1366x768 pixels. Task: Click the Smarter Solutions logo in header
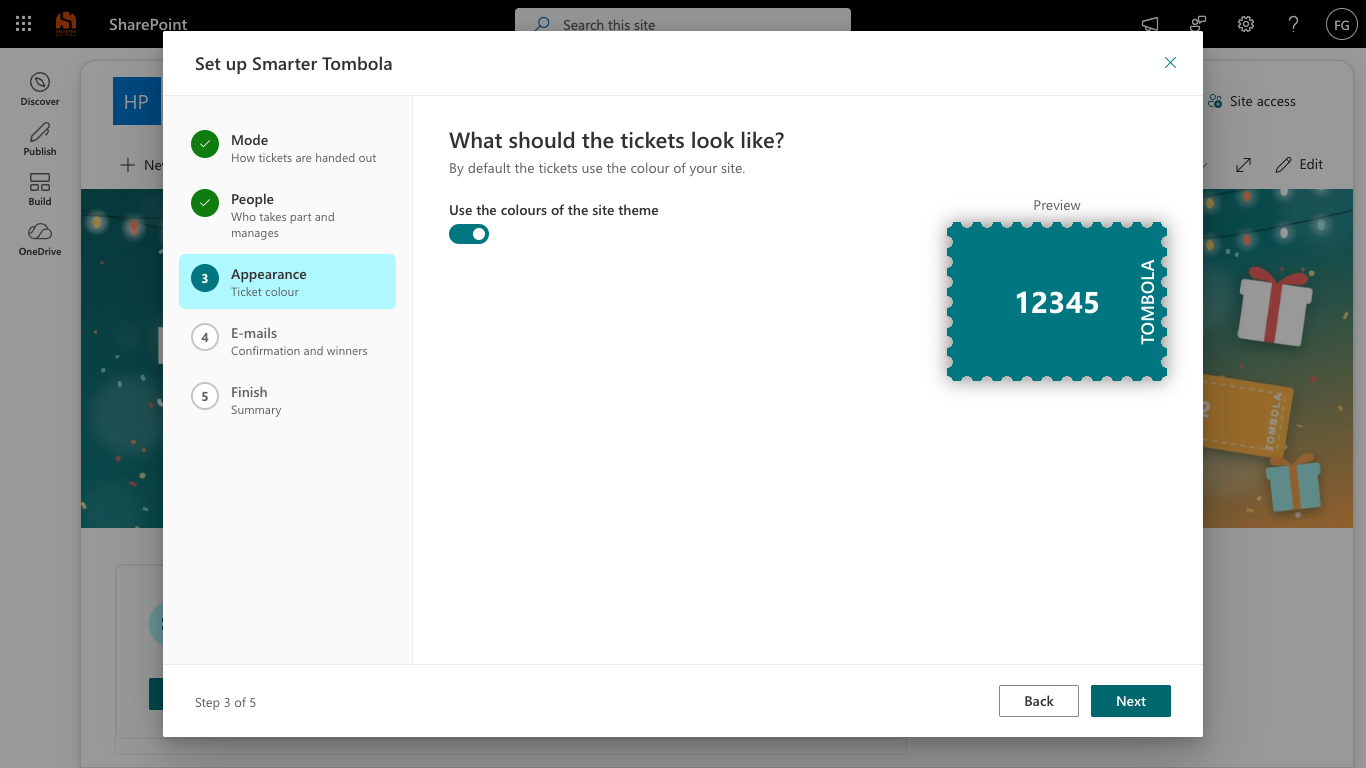[66, 24]
